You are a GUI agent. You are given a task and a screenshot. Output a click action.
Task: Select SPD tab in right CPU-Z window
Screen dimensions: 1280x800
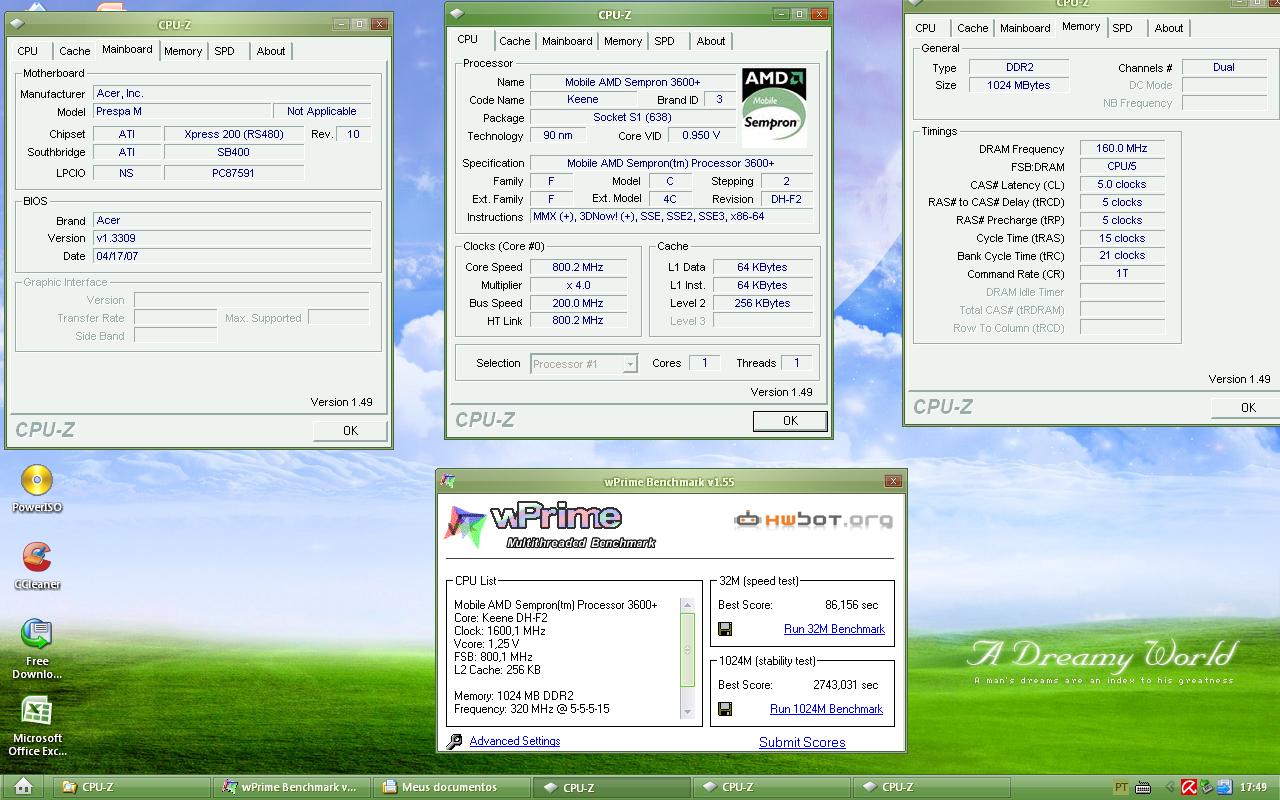point(1123,28)
